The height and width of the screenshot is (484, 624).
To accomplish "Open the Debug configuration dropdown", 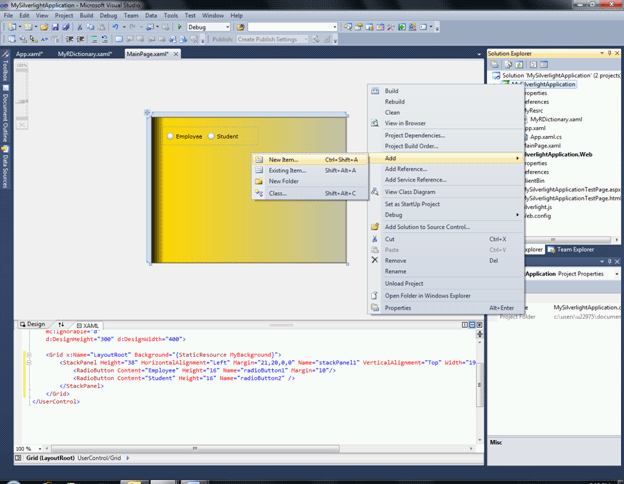I will tap(209, 27).
